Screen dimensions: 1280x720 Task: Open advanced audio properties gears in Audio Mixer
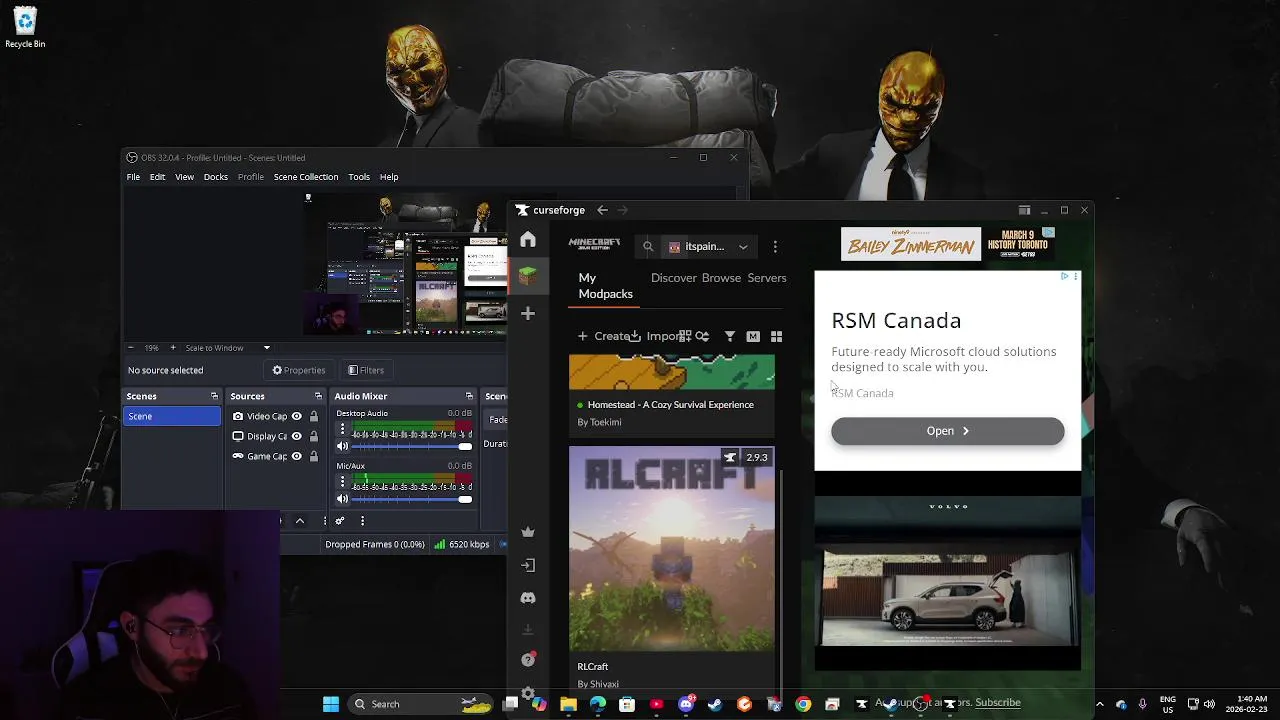tap(340, 521)
